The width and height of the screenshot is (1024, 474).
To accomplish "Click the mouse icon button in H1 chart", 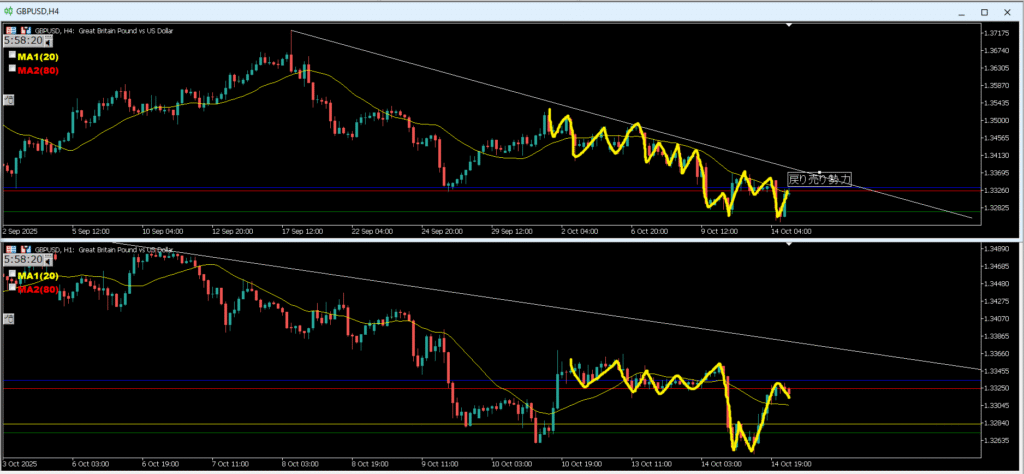I will [9, 318].
